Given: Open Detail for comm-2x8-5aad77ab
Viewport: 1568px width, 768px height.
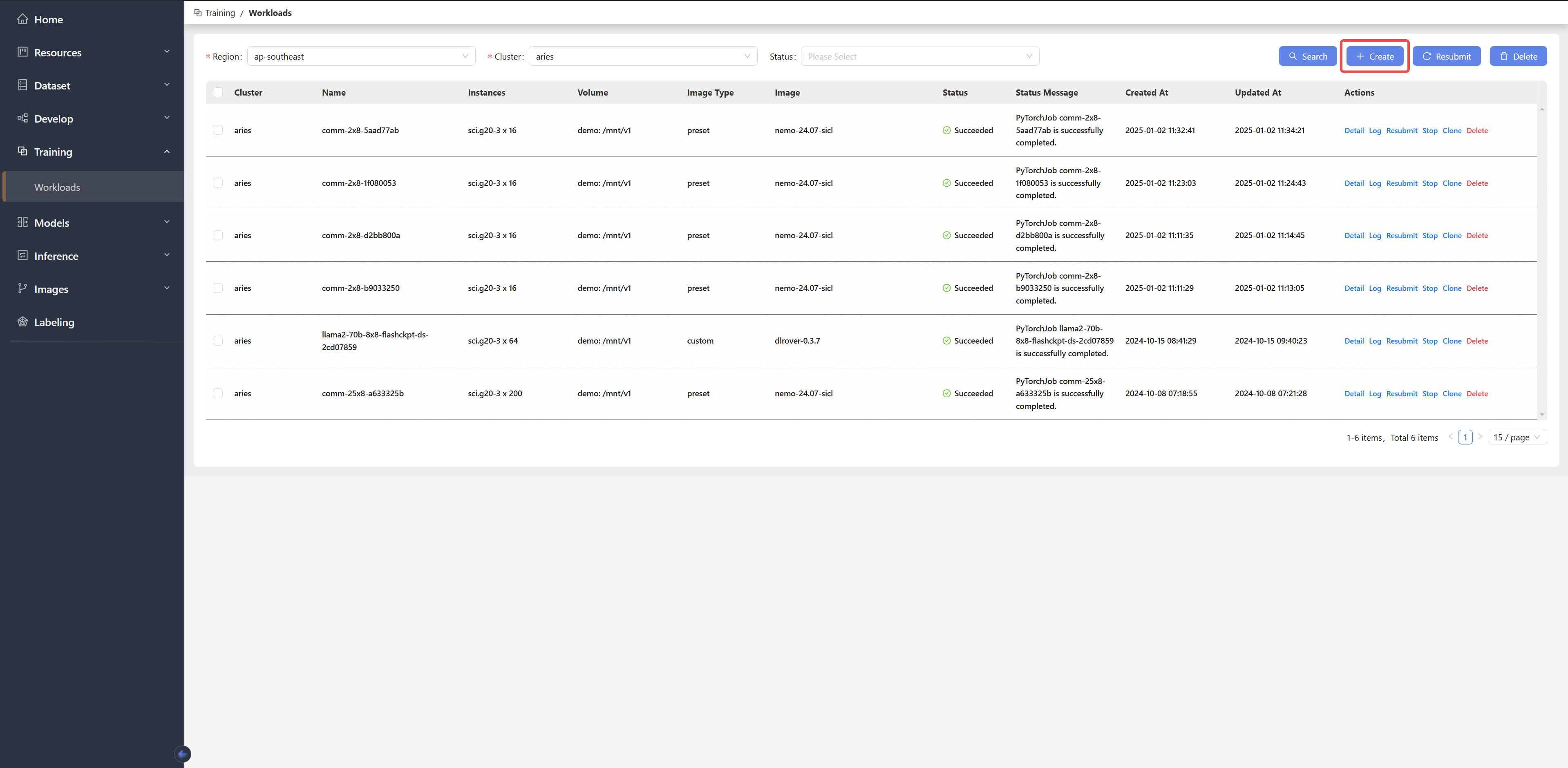Looking at the screenshot, I should tap(1354, 130).
